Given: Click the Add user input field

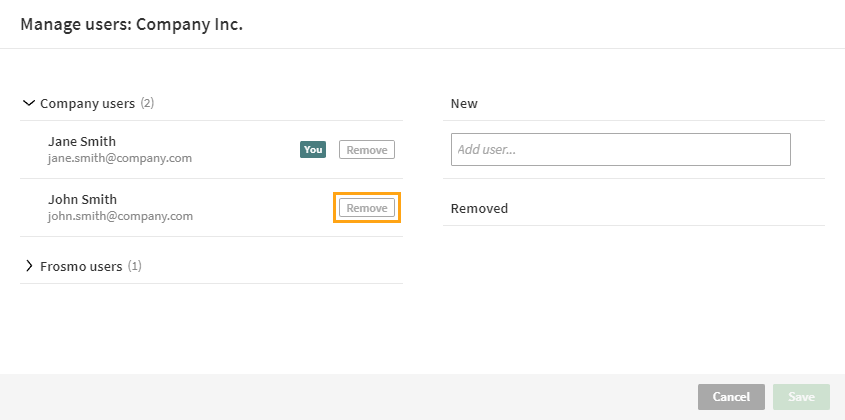Looking at the screenshot, I should click(x=620, y=150).
